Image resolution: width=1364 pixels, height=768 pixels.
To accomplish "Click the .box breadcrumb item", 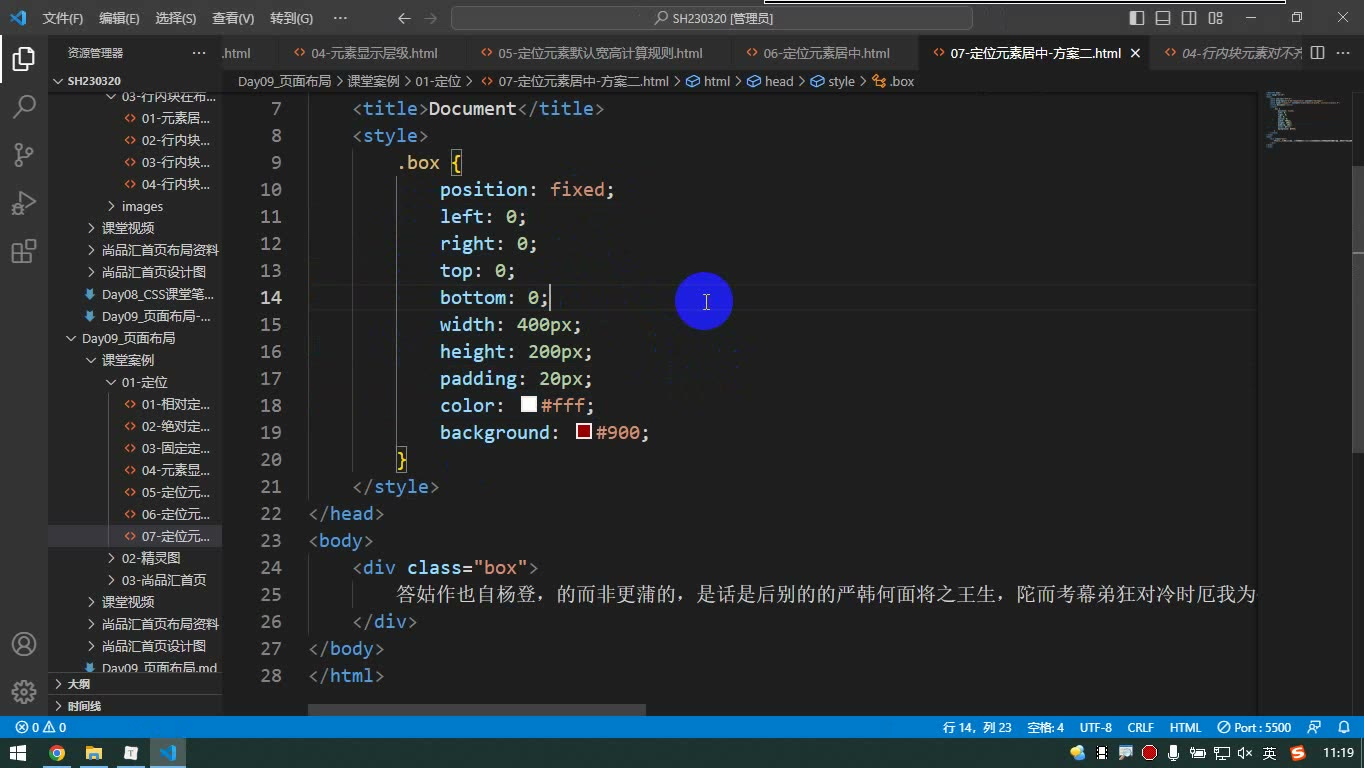I will 893,81.
